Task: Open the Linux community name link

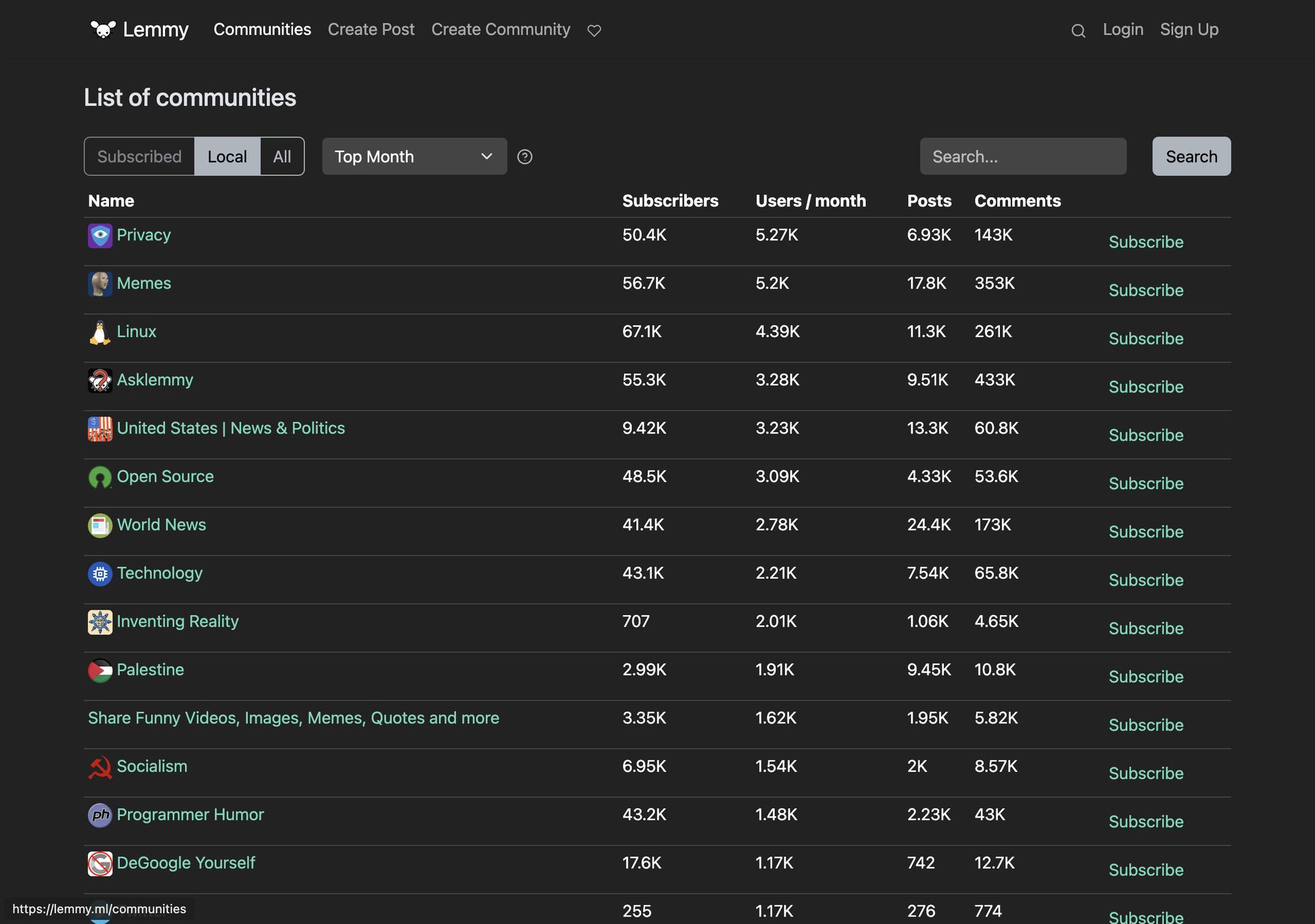Action: point(136,332)
